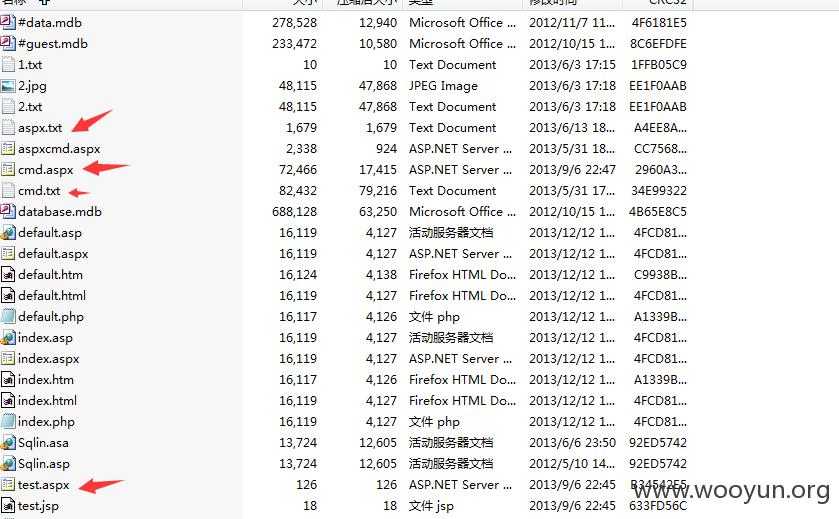Click size 2,338 of aspxcmd.aspx
The width and height of the screenshot is (839, 519).
pyautogui.click(x=301, y=149)
